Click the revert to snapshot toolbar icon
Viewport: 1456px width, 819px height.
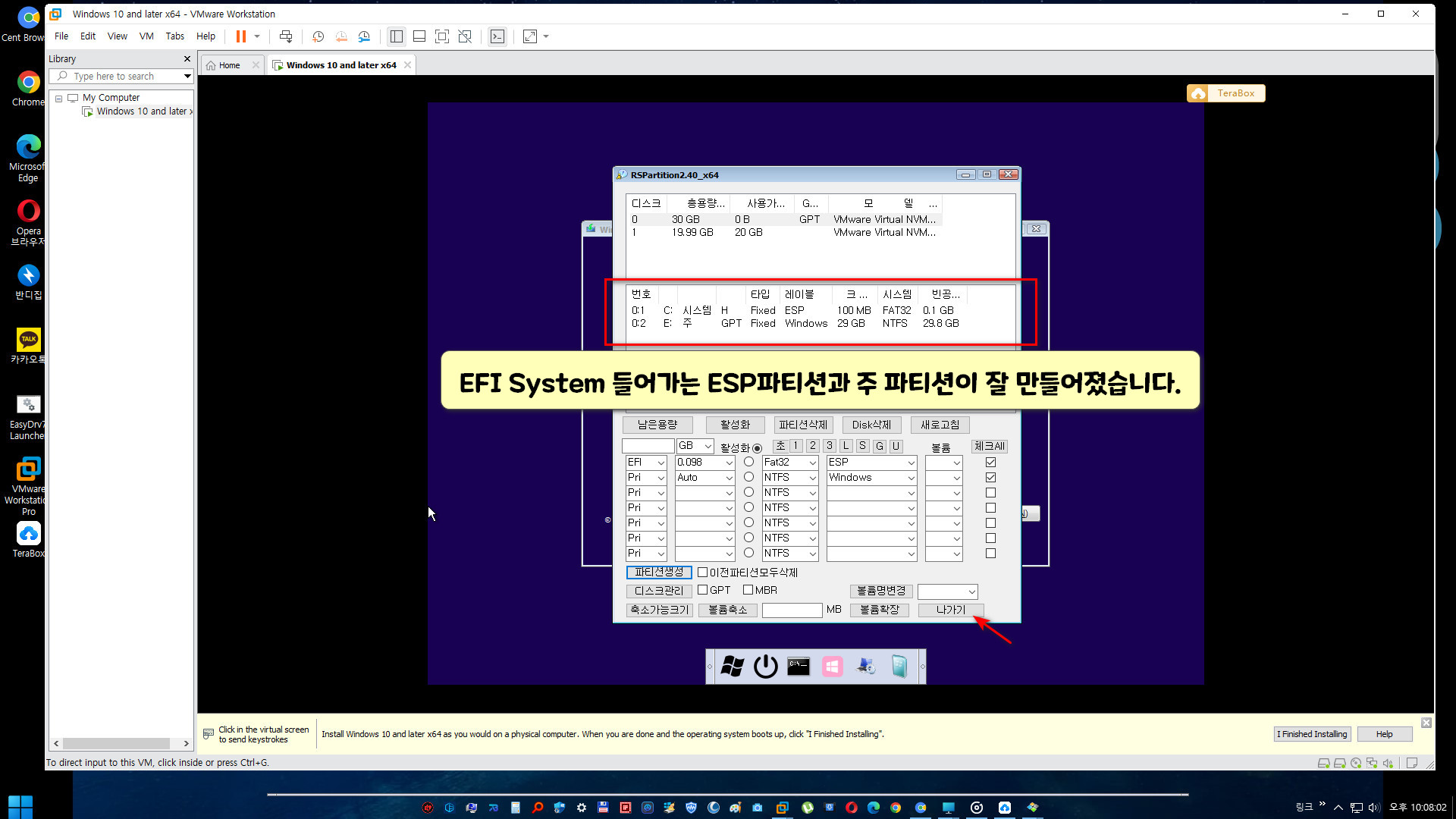click(341, 36)
